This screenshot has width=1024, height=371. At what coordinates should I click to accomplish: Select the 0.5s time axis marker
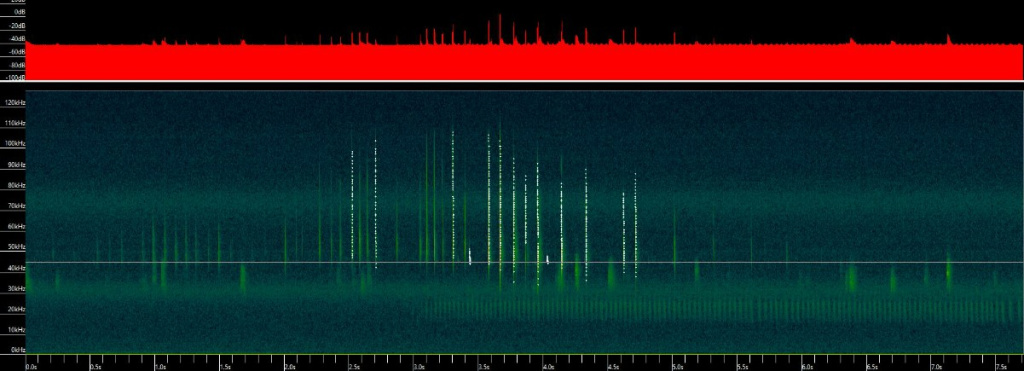(95, 367)
